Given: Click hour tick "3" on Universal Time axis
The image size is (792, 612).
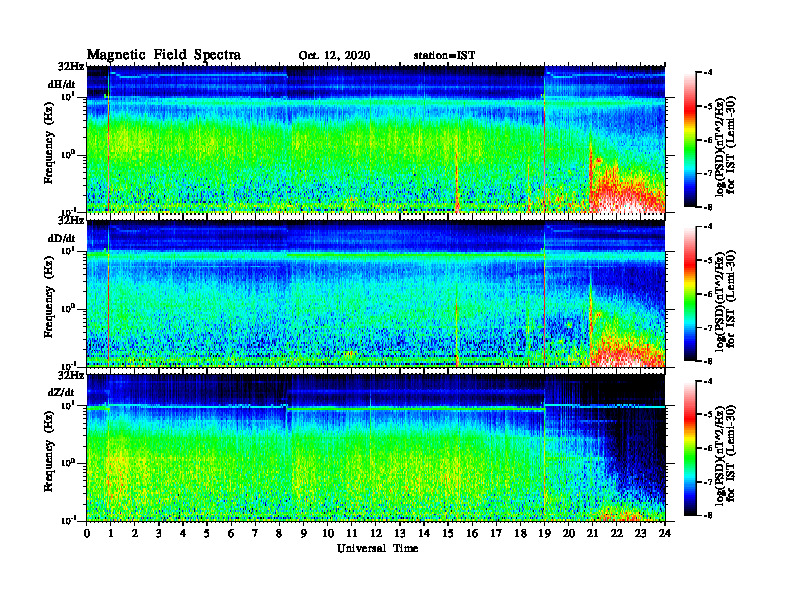Looking at the screenshot, I should (x=159, y=533).
